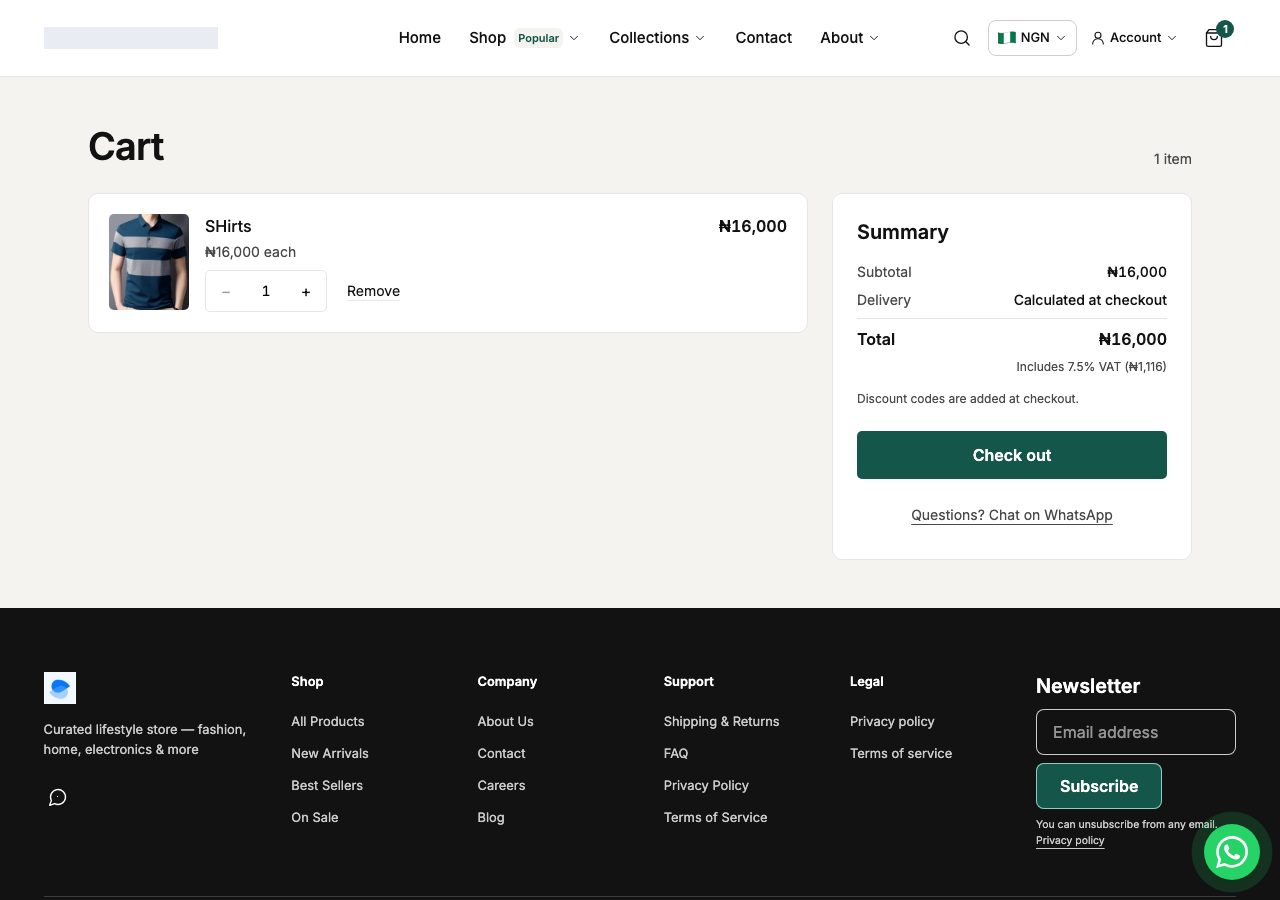
Task: Click the footer chat bubble icon
Action: pyautogui.click(x=58, y=797)
